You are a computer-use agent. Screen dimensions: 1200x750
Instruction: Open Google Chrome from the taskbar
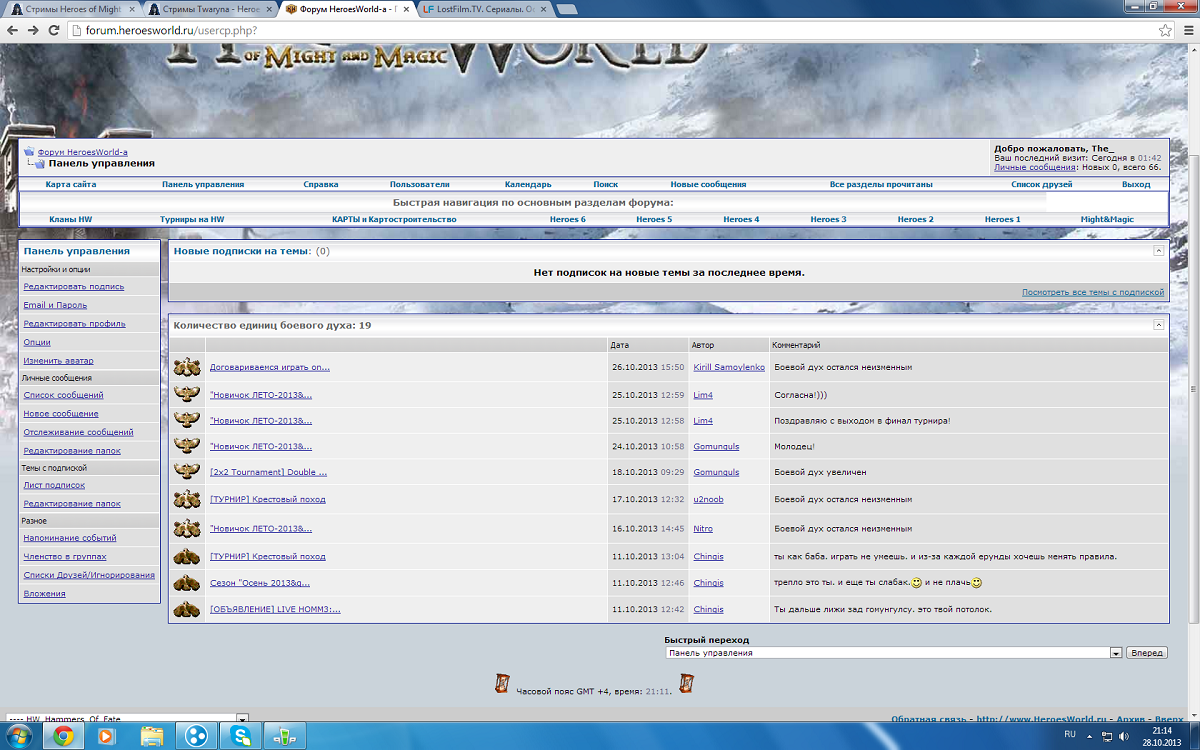(x=63, y=737)
